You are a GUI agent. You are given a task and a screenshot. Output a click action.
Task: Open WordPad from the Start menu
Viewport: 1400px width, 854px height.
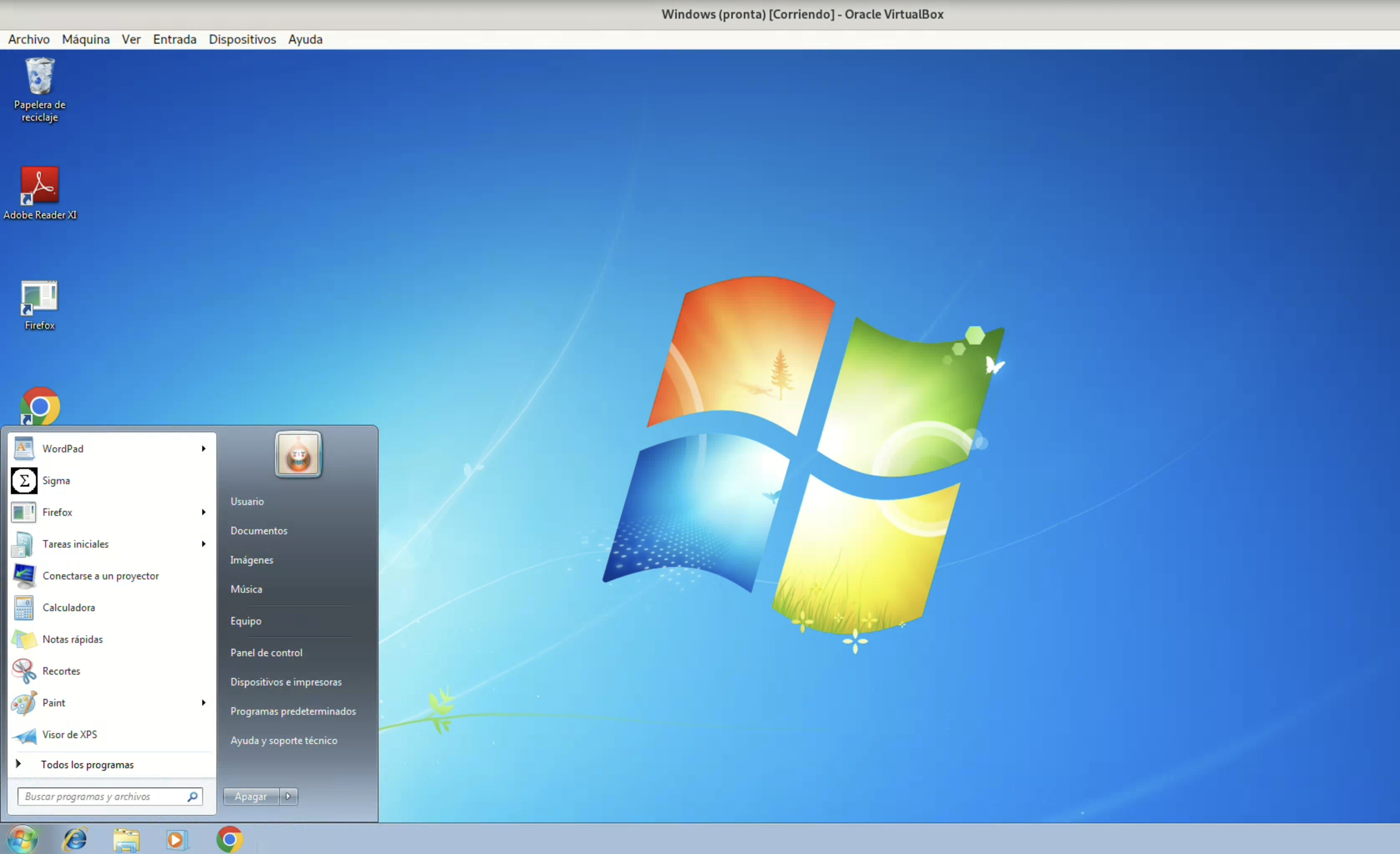point(111,448)
